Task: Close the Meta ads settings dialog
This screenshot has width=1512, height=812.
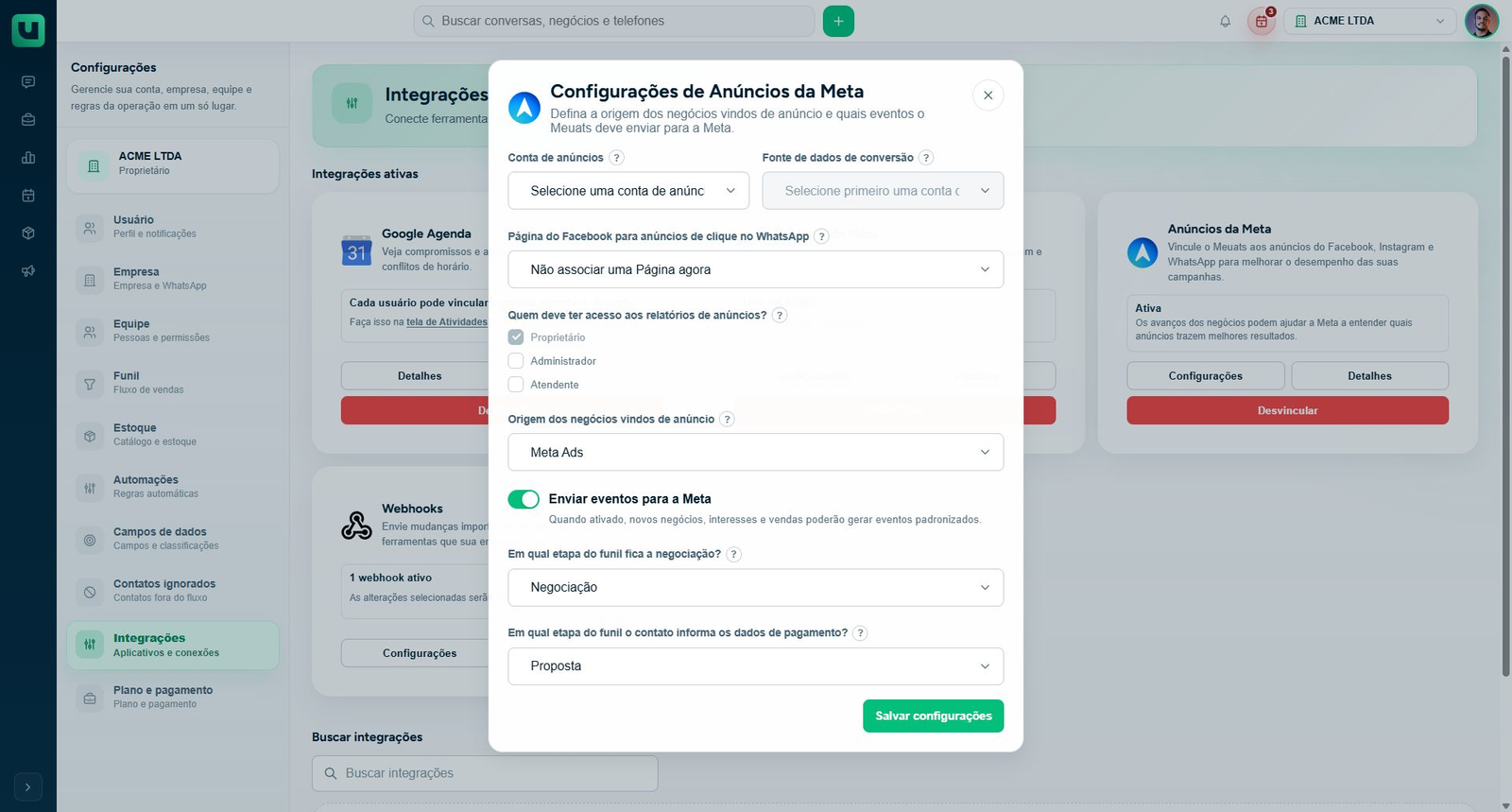Action: [988, 95]
